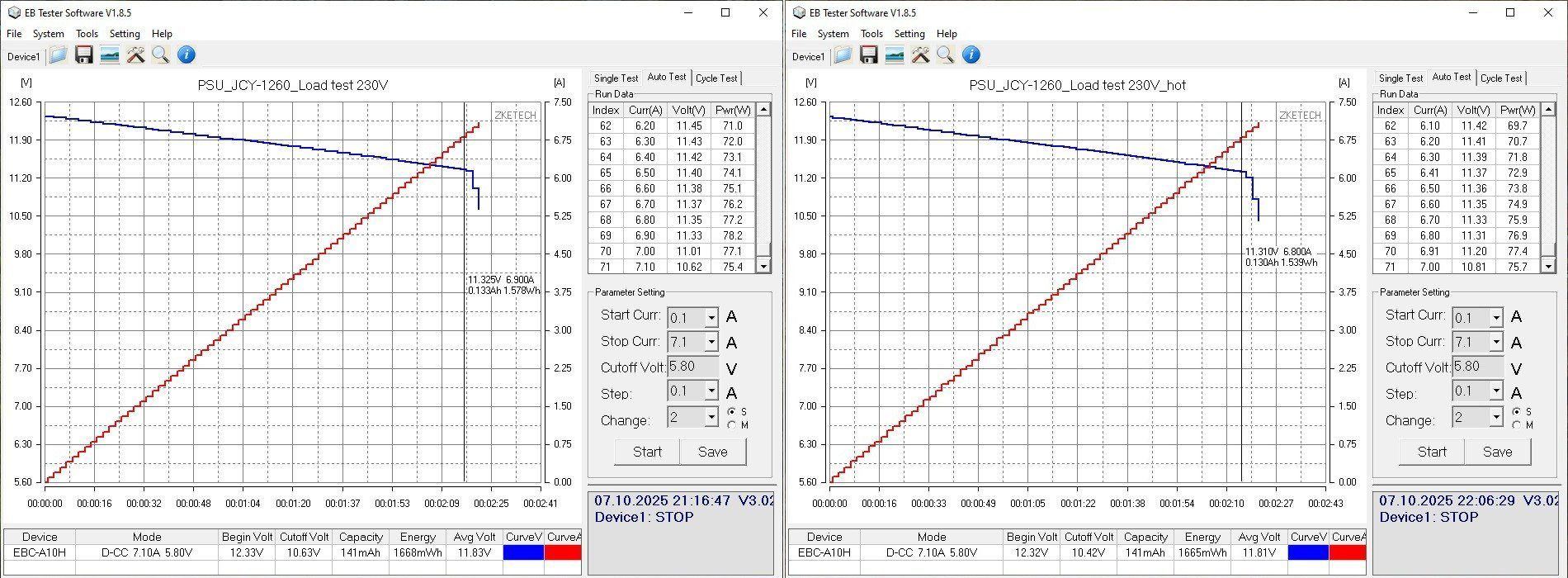Click the magnifying glass icon in right window
The width and height of the screenshot is (1568, 578).
click(945, 55)
